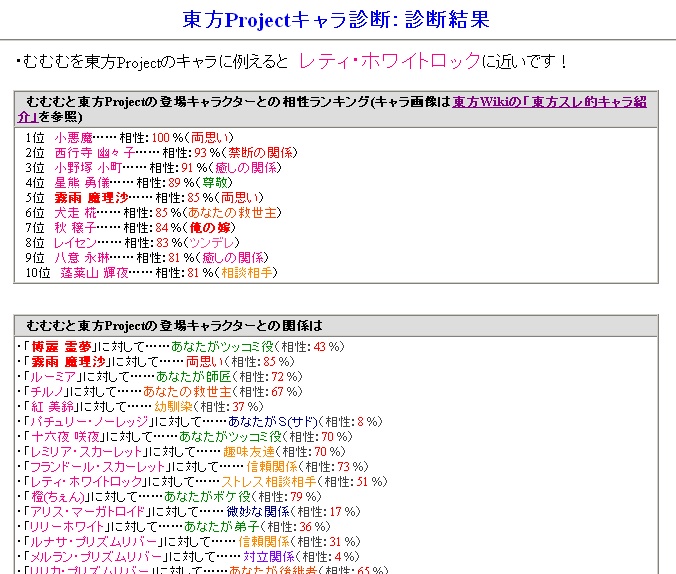Click 星熊 勇儀 in the 4位 row
This screenshot has width=676, height=574.
point(82,183)
